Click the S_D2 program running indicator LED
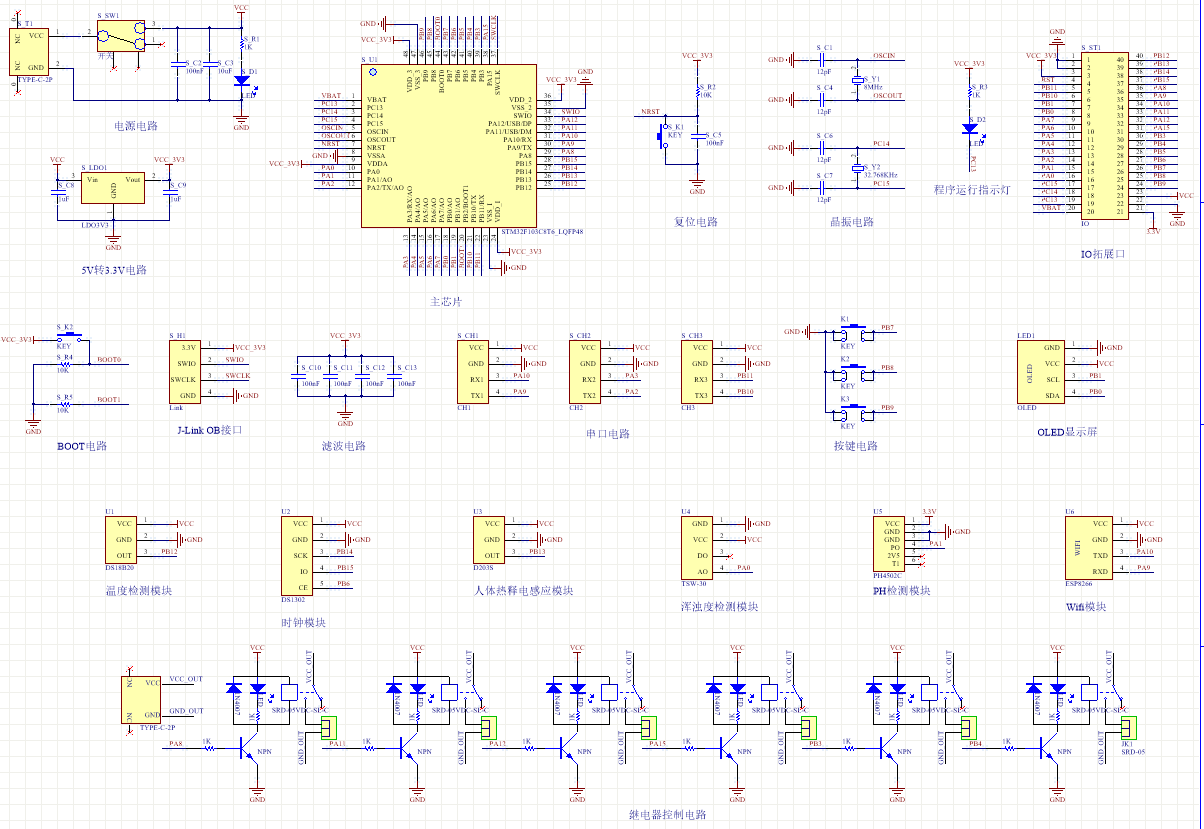 (970, 128)
